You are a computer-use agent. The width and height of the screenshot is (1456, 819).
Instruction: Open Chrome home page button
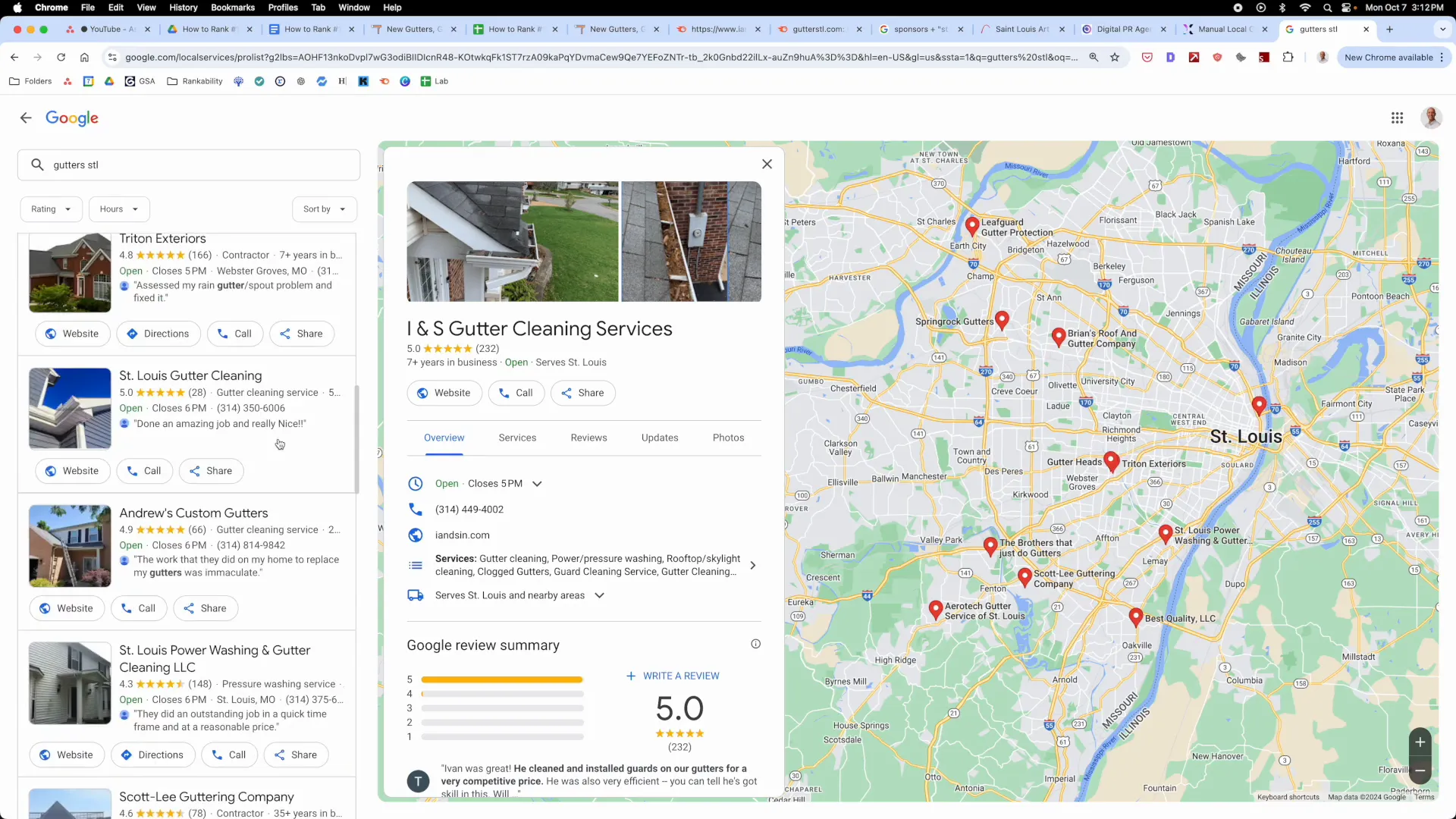[84, 58]
